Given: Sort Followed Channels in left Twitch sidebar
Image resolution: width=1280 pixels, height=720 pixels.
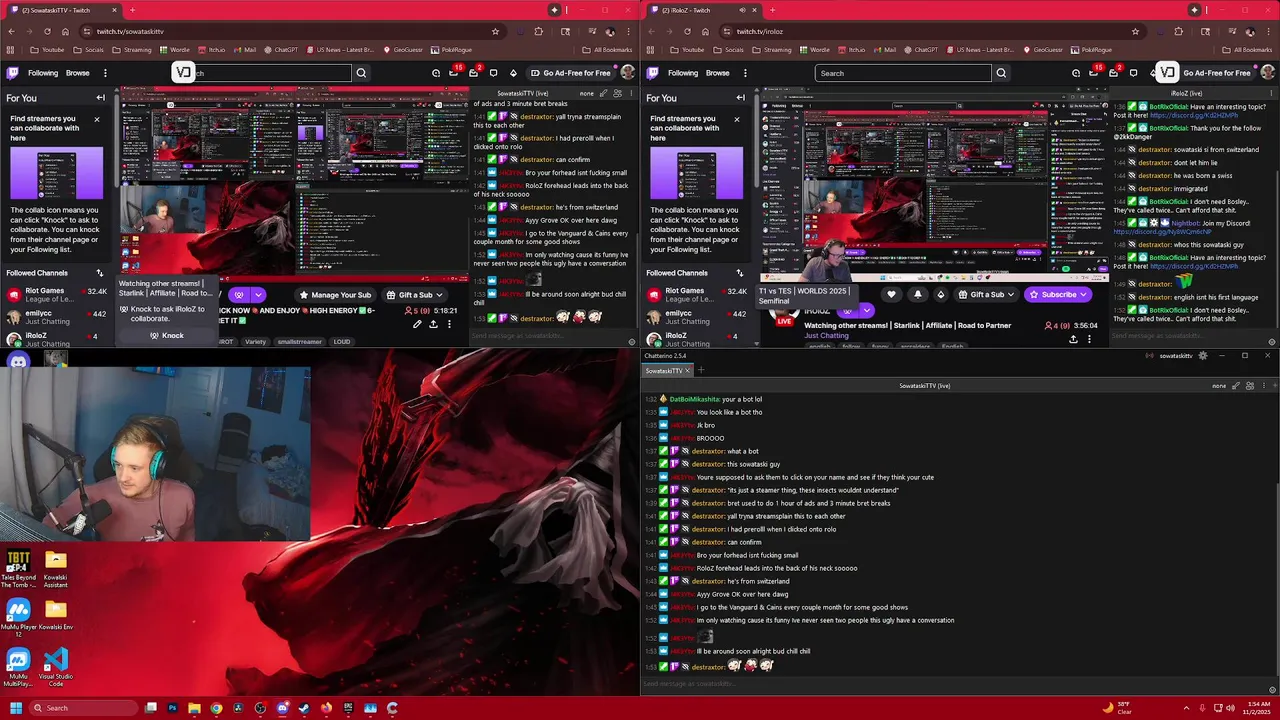Looking at the screenshot, I should coord(99,273).
